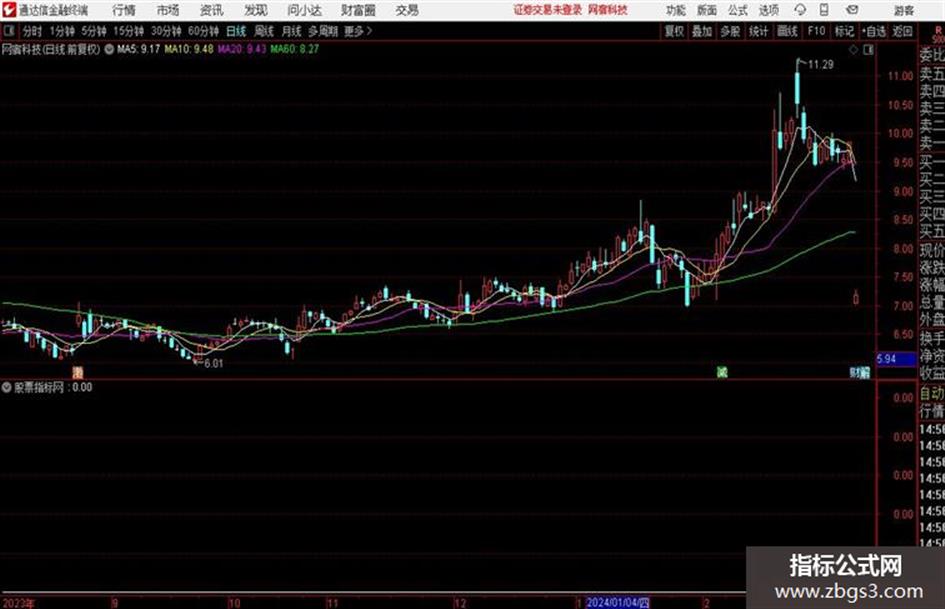Screen dimensions: 945x609
Task: Click the green 减 marker at the chart bottom
Action: click(722, 372)
